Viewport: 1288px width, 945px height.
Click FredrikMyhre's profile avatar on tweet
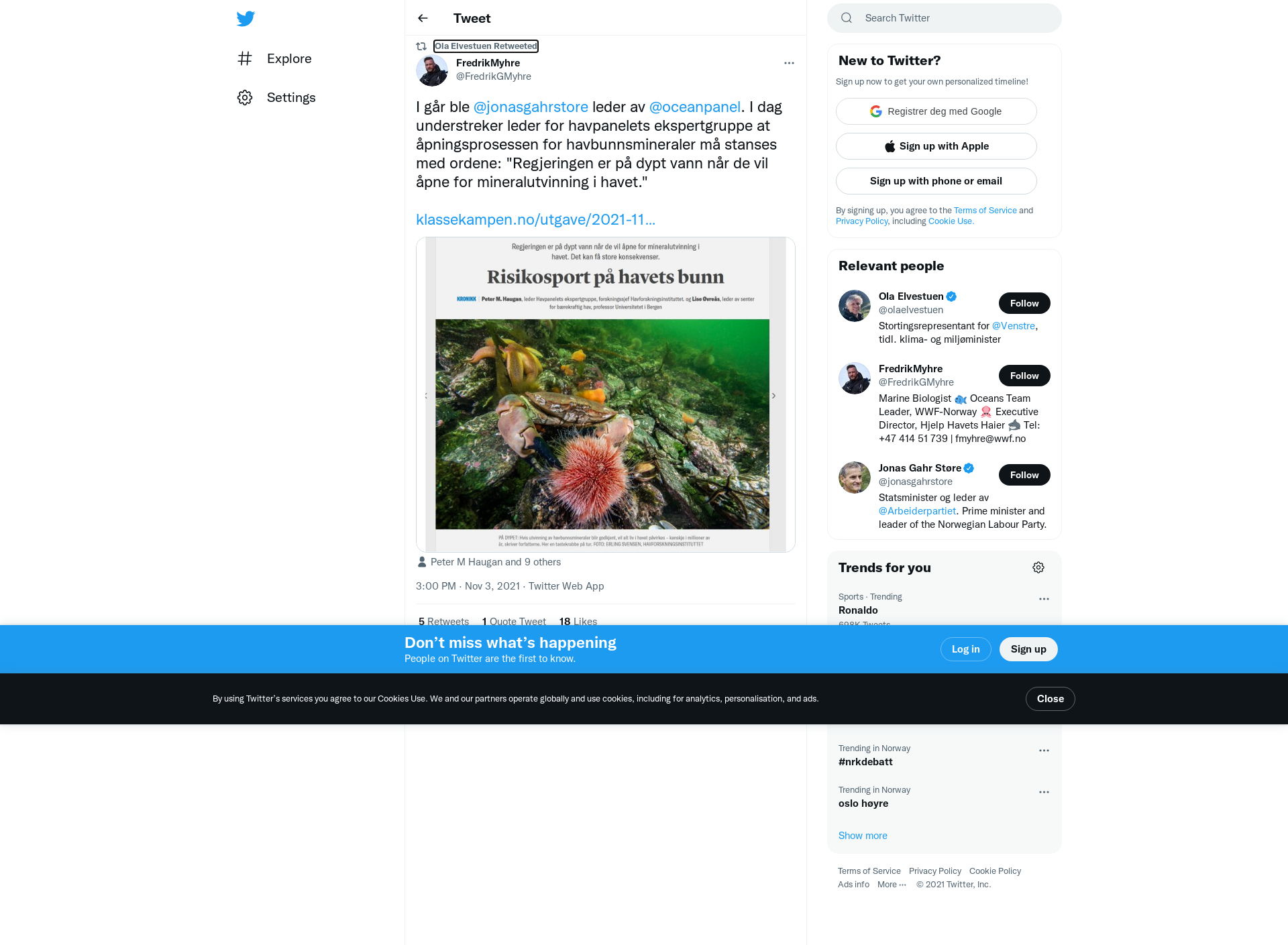click(x=432, y=70)
